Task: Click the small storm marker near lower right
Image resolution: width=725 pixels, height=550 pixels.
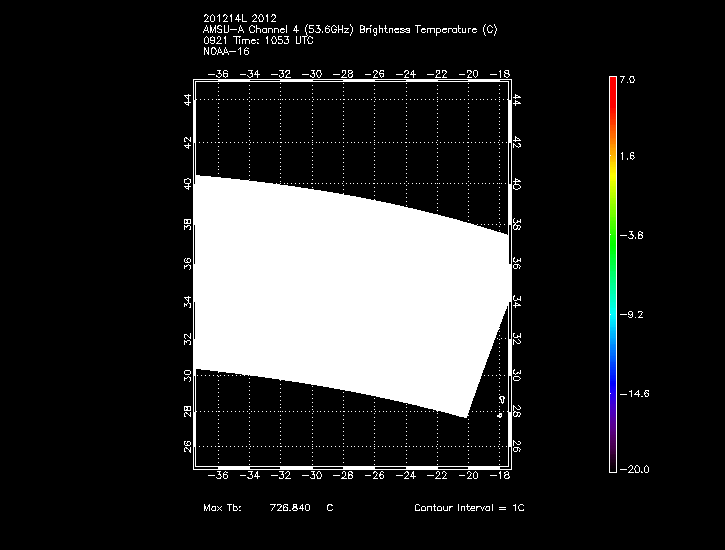Action: (500, 414)
